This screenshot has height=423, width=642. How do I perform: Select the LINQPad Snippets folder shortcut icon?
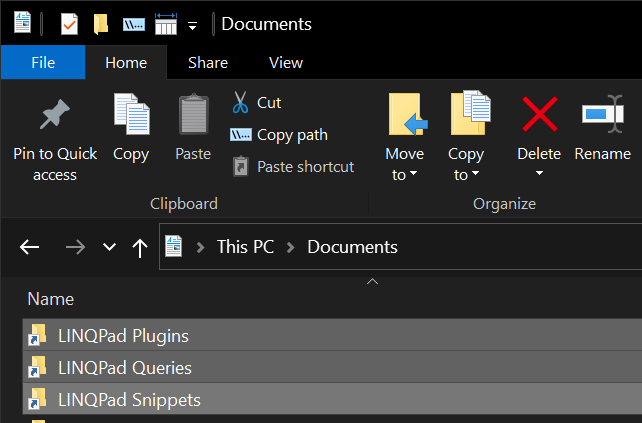37,398
